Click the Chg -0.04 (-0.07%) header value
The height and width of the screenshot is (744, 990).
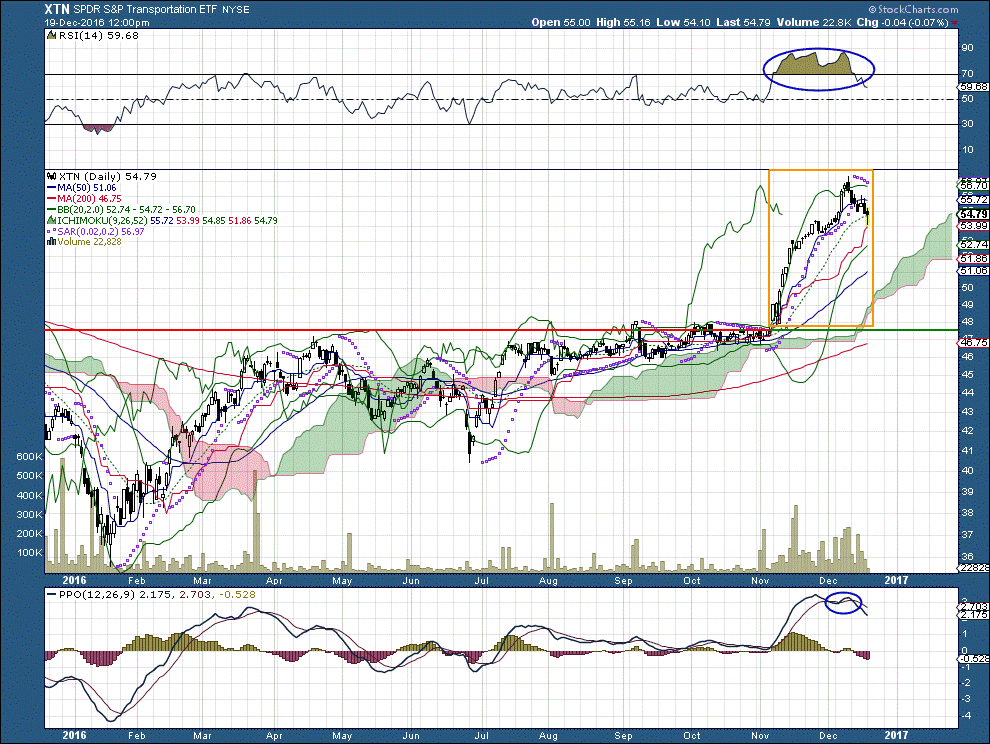(x=902, y=22)
